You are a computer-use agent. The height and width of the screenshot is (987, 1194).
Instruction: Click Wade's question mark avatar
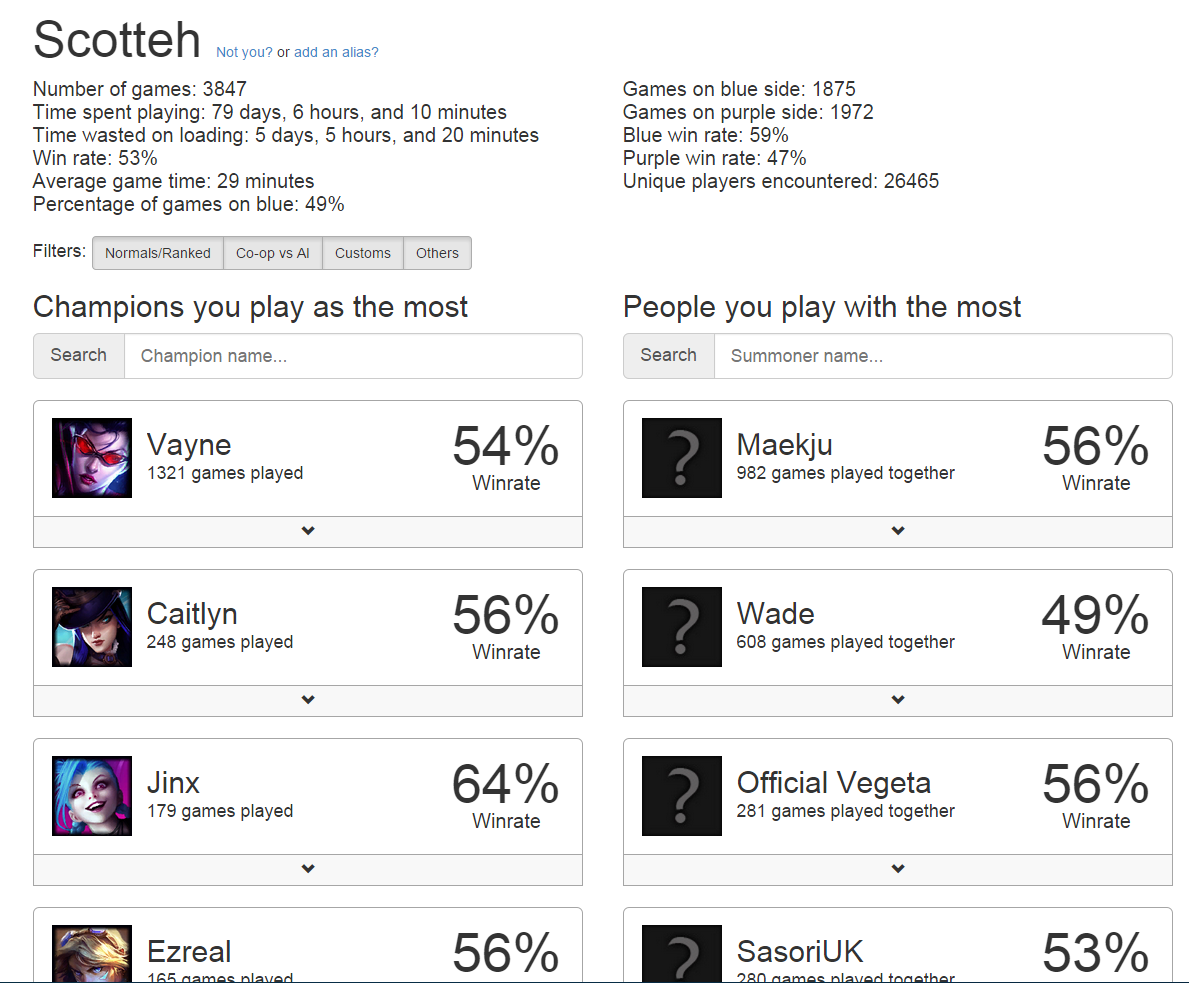(682, 627)
